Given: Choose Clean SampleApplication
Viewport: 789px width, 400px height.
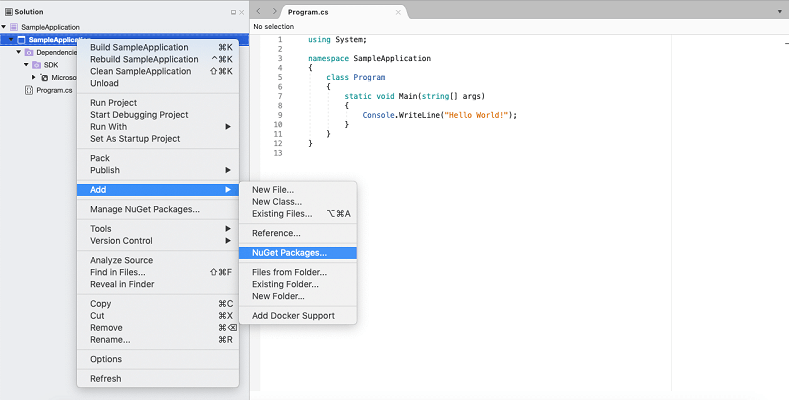Looking at the screenshot, I should tap(157, 71).
